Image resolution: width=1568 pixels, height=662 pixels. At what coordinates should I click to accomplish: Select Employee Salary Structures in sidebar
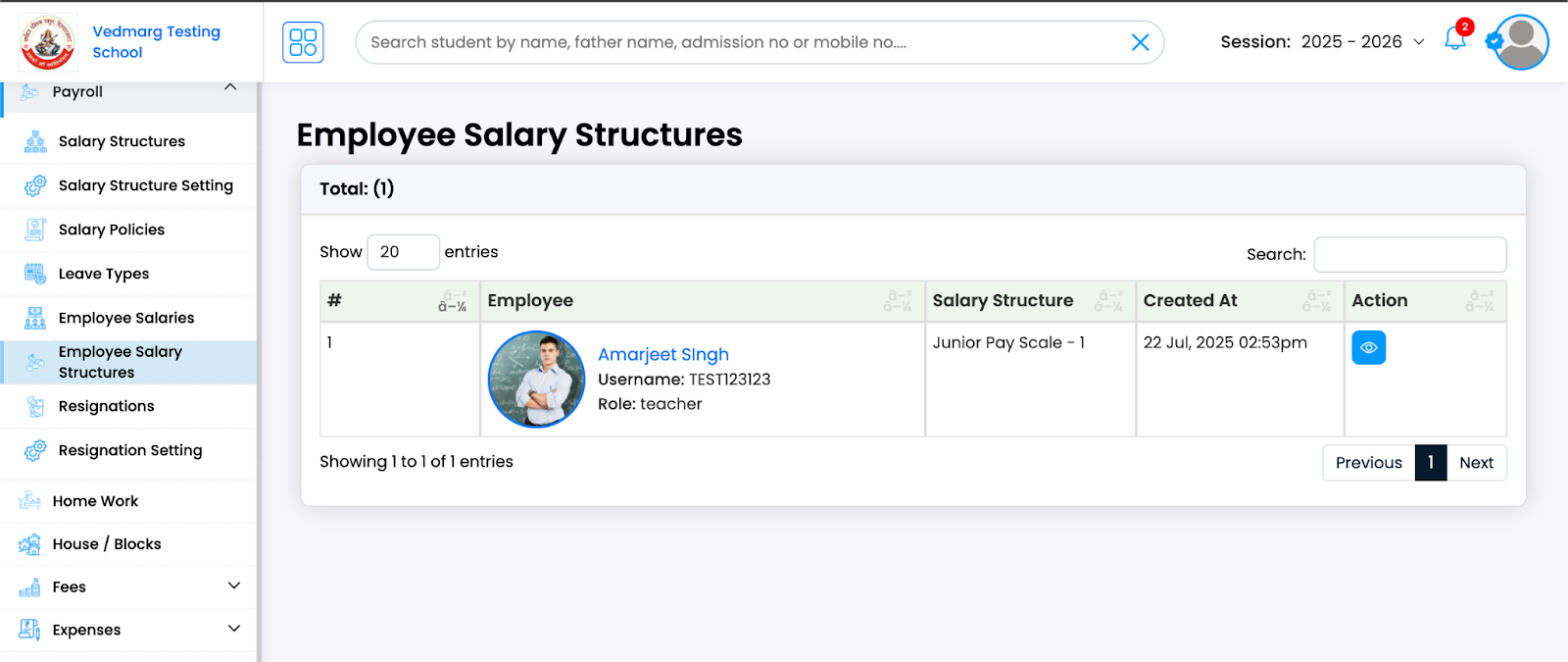coord(118,362)
